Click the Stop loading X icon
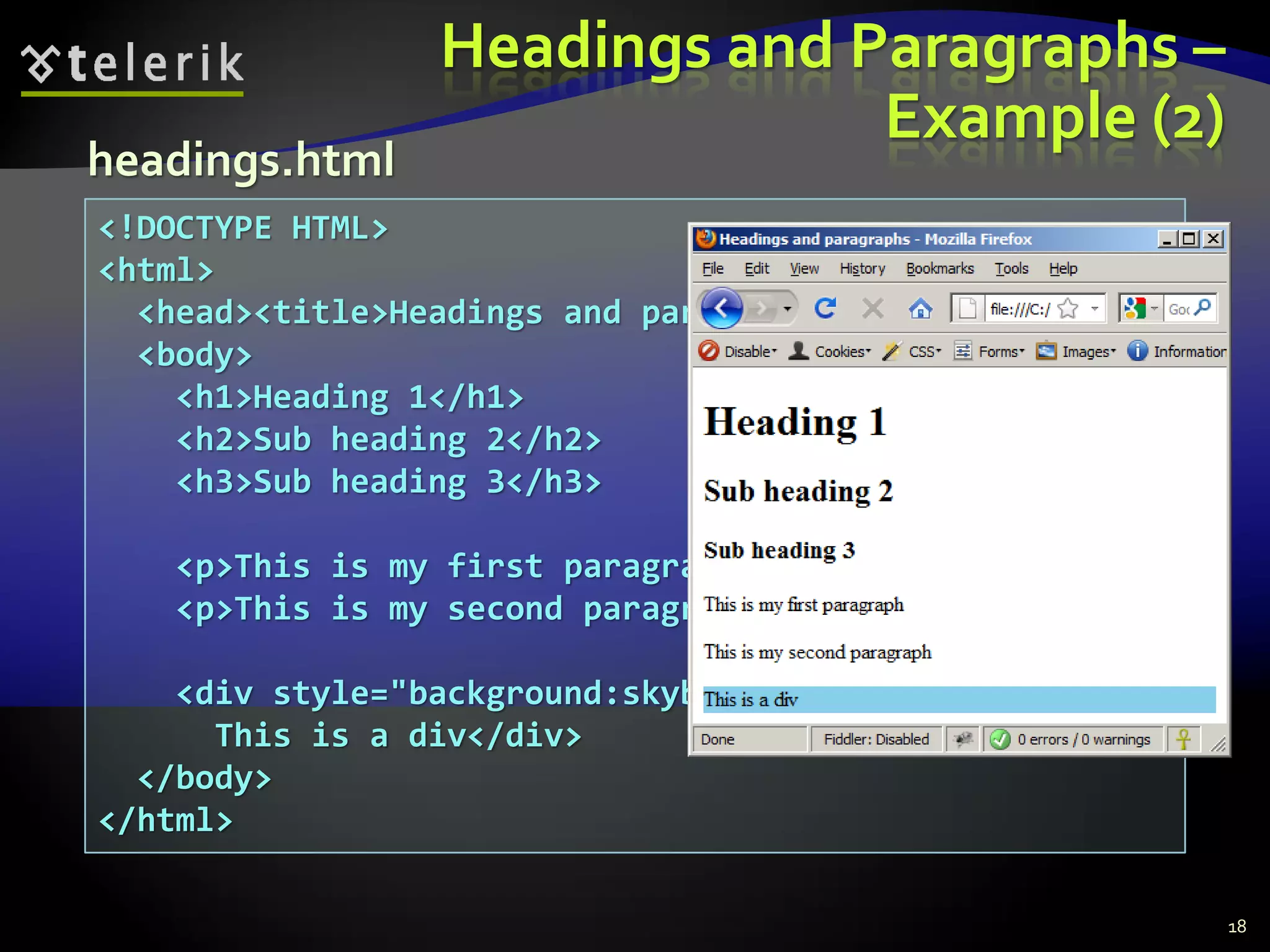 pyautogui.click(x=873, y=308)
